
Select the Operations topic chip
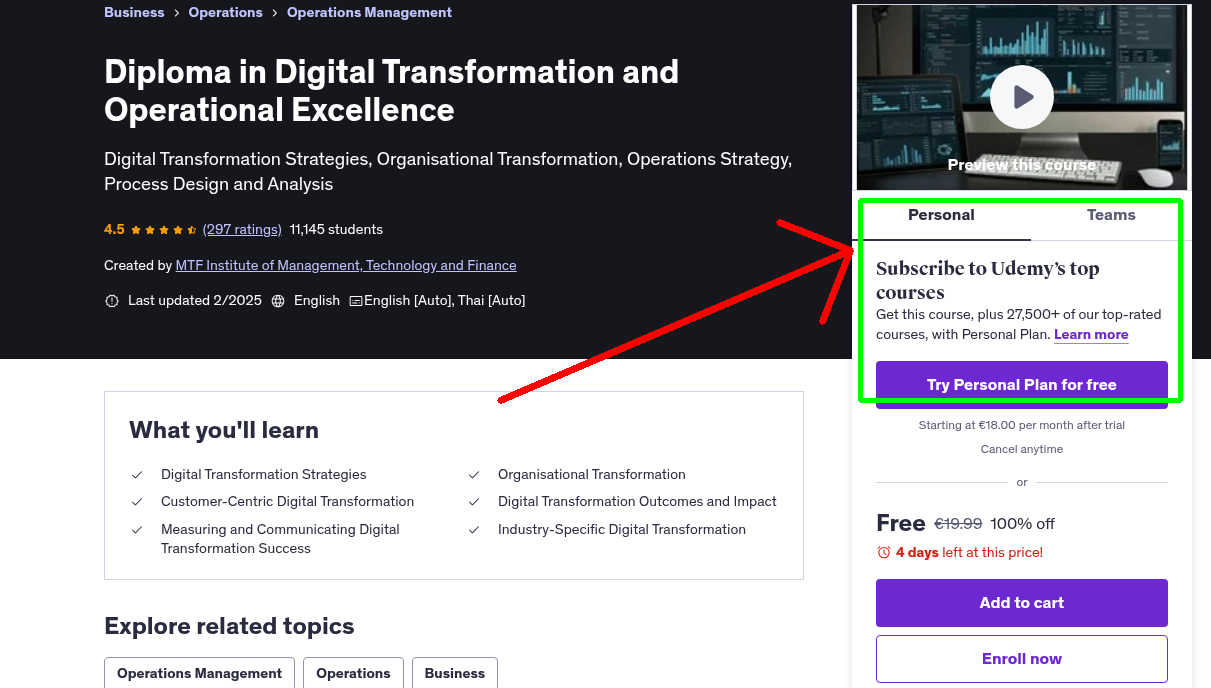point(353,673)
